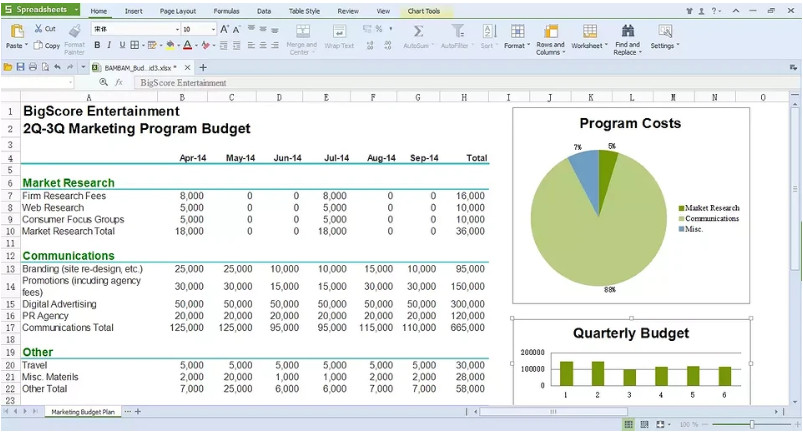803x432 pixels.
Task: Click the Find and Replace binoculars icon
Action: 627,32
